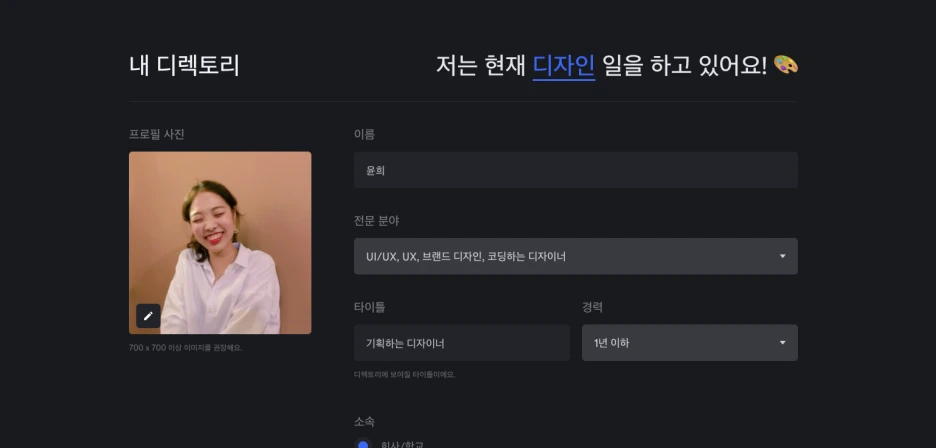Click the 타이틀 field label

370,307
